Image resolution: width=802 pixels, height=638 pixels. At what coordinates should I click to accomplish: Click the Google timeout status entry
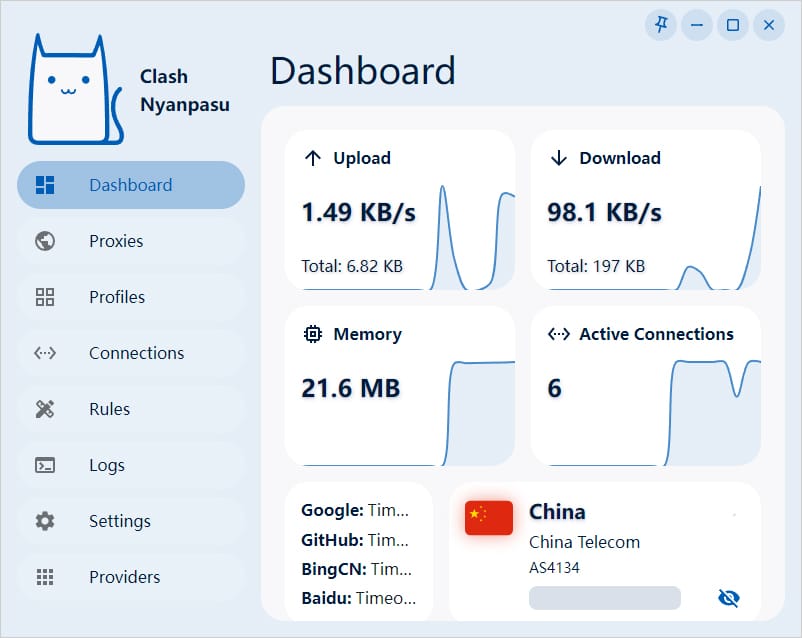[x=355, y=510]
